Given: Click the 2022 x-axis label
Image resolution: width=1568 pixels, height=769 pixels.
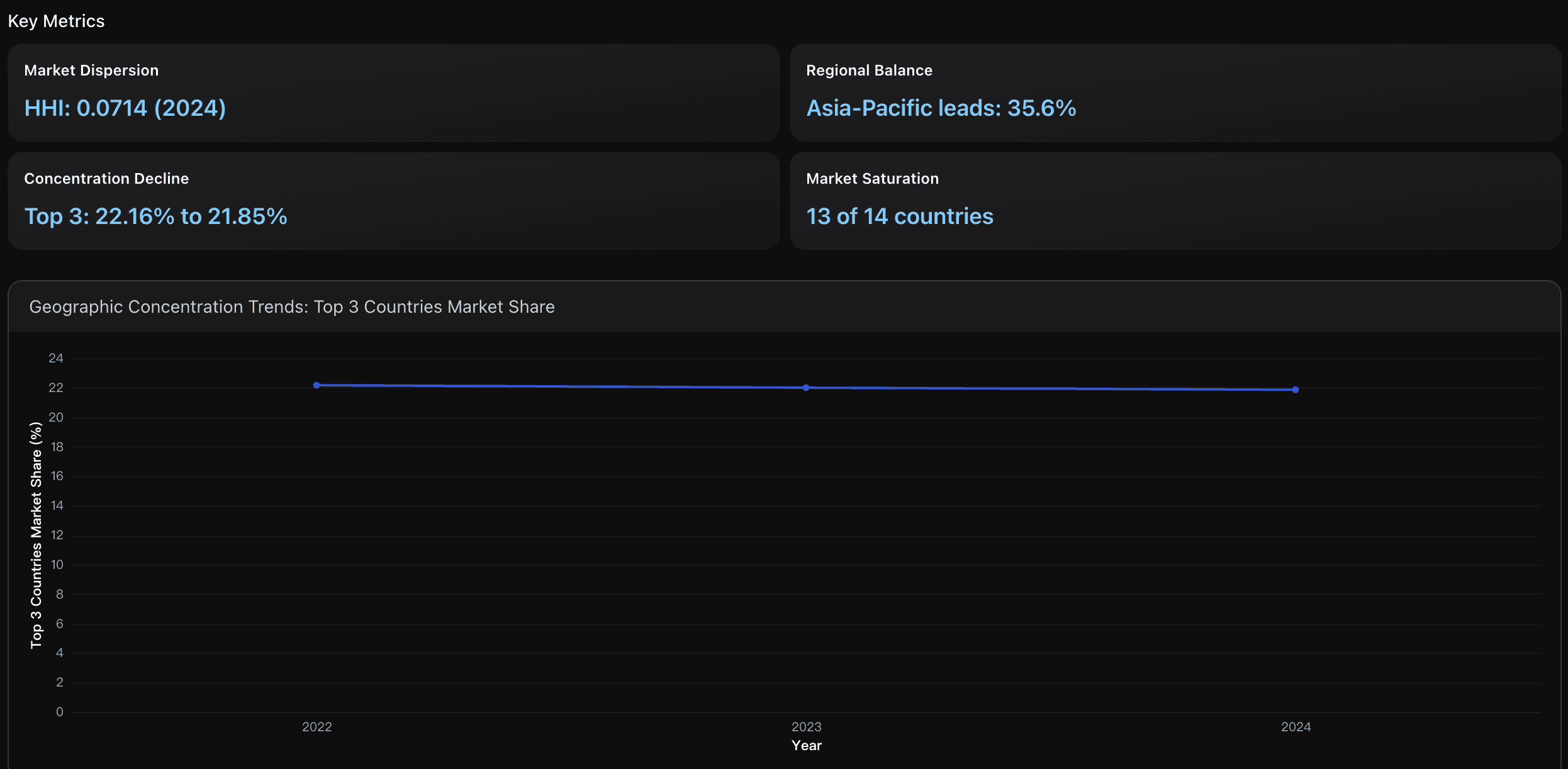Looking at the screenshot, I should click(x=316, y=727).
